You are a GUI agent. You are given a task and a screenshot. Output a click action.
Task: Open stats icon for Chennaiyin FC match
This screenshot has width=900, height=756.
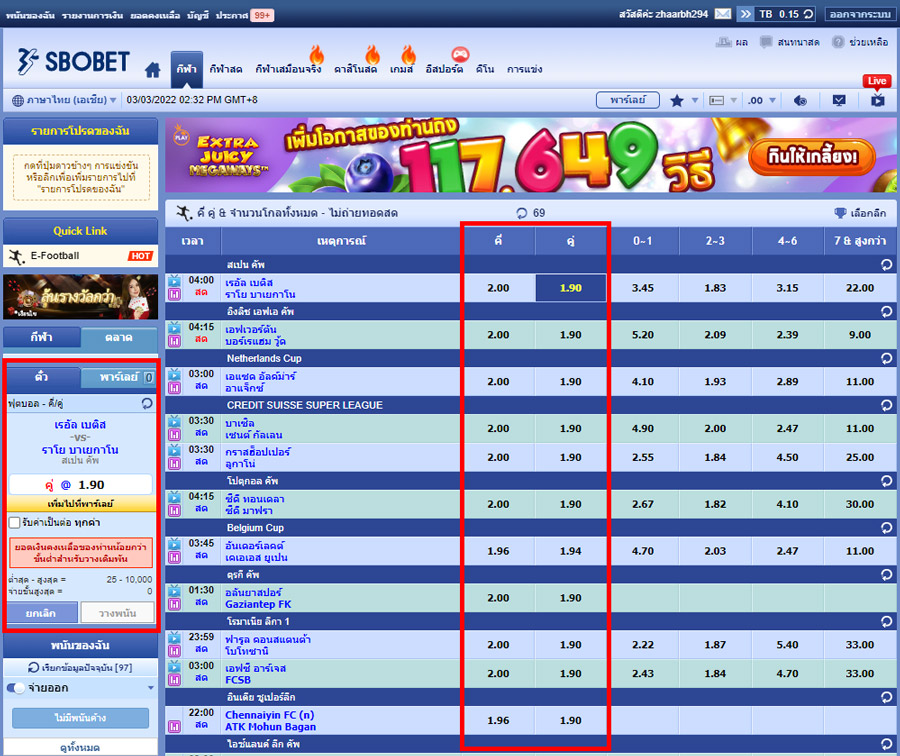pyautogui.click(x=174, y=727)
